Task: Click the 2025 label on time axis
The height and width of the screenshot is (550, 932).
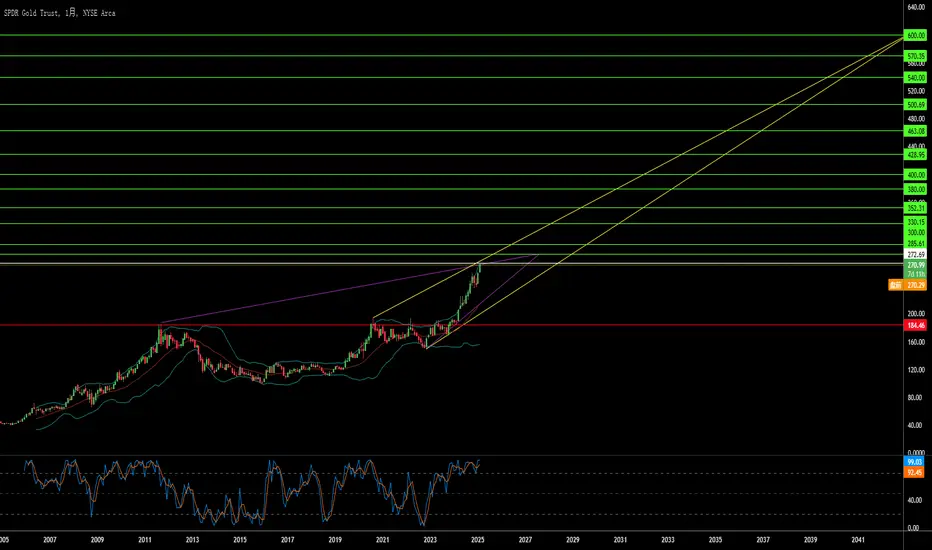Action: [477, 540]
